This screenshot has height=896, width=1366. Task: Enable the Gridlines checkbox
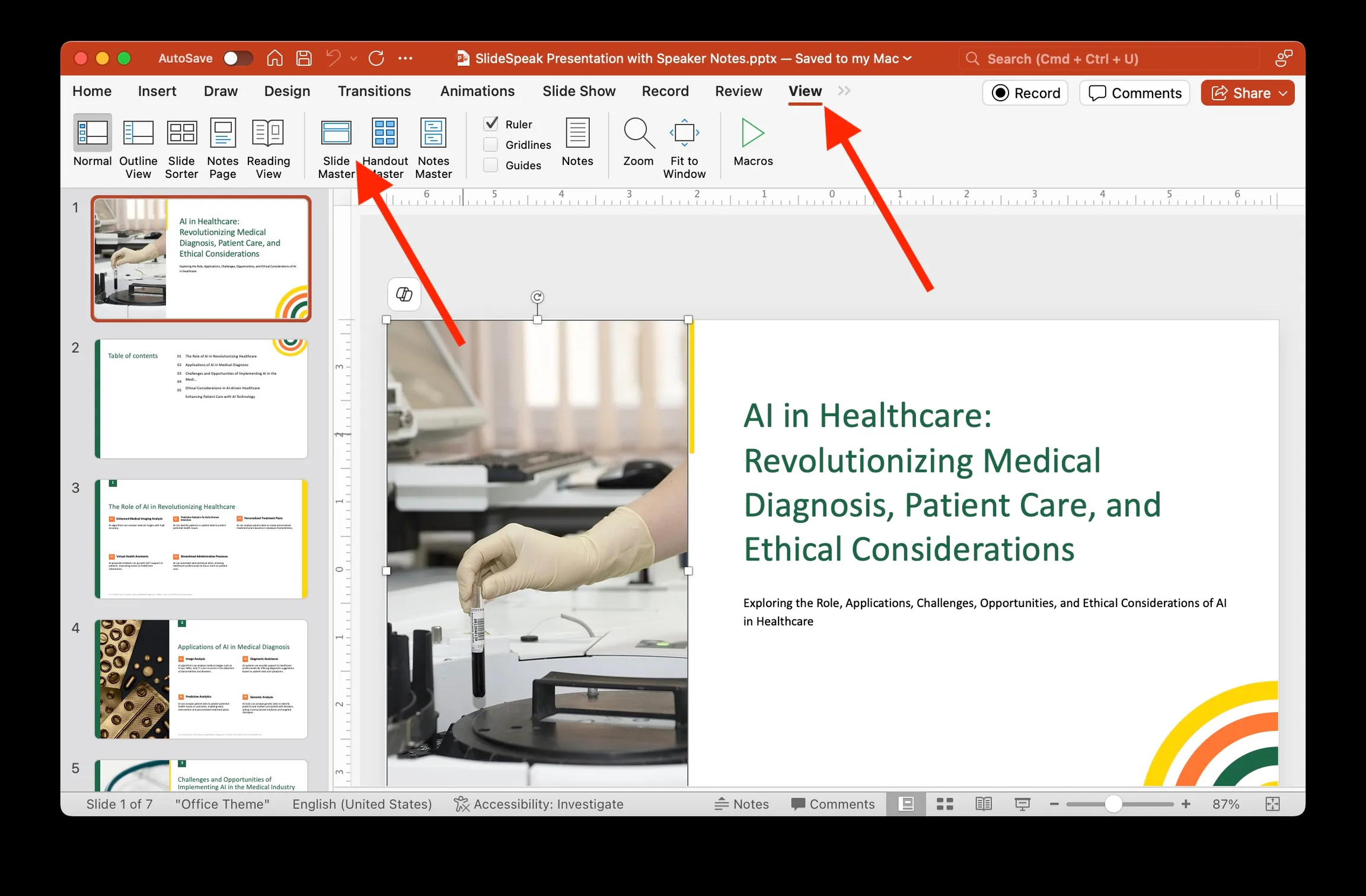click(x=491, y=144)
